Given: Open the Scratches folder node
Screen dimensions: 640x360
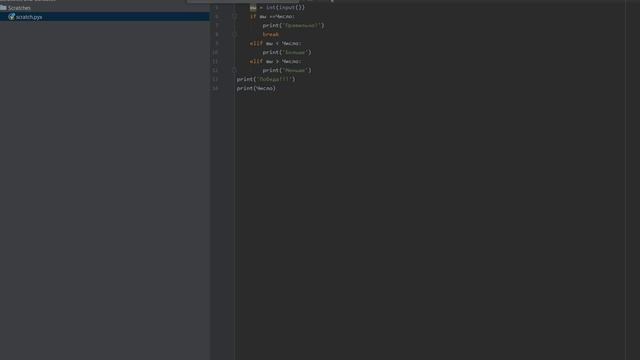Looking at the screenshot, I should pyautogui.click(x=19, y=8).
